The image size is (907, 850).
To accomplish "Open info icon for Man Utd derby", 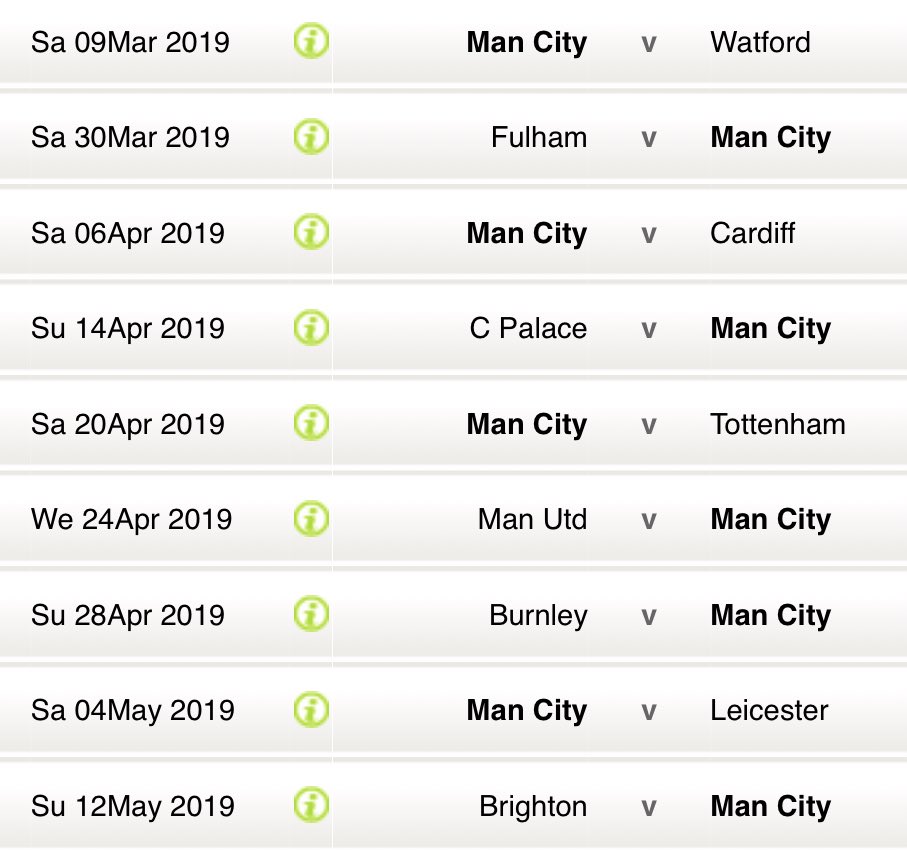I will point(311,518).
